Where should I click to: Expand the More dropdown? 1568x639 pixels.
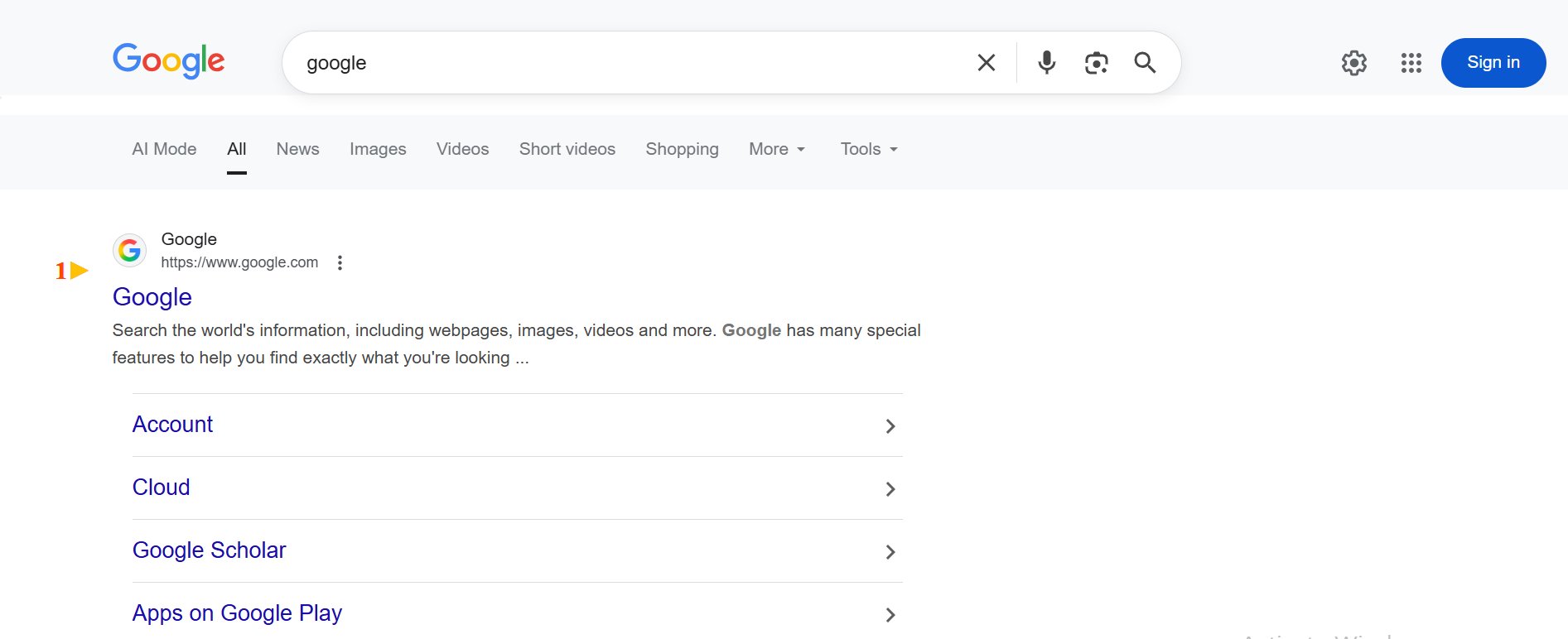776,149
